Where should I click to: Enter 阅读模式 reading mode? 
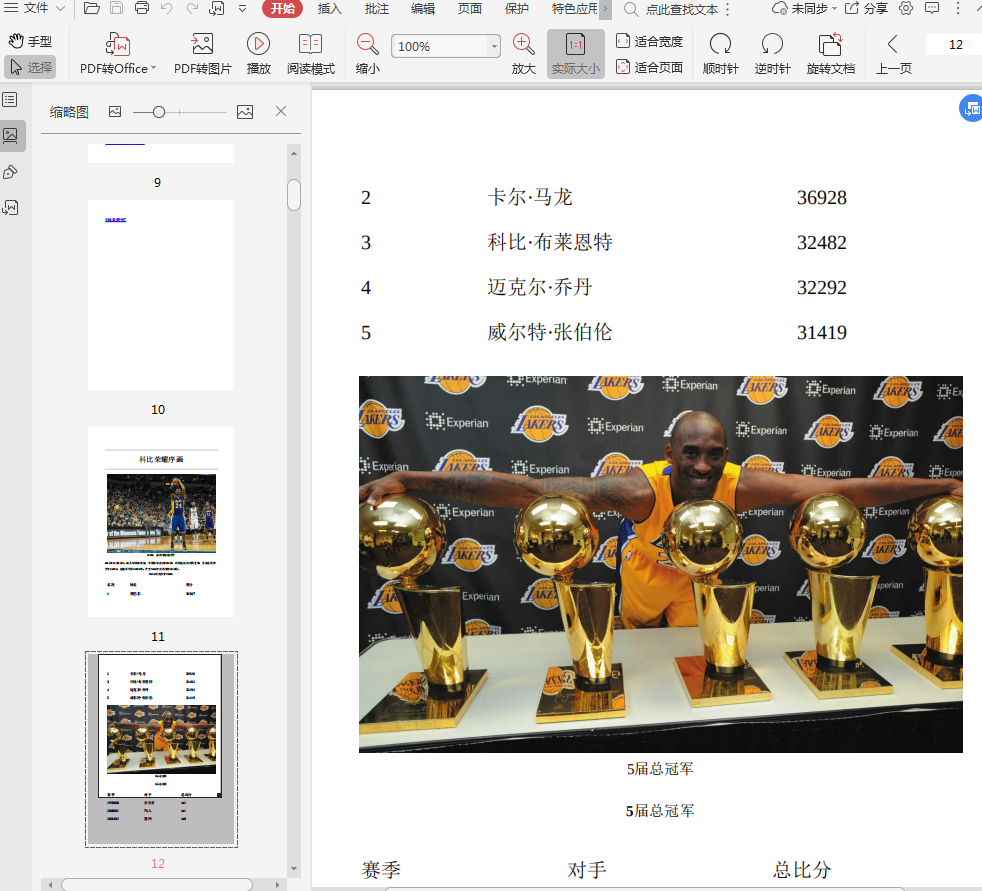tap(310, 44)
